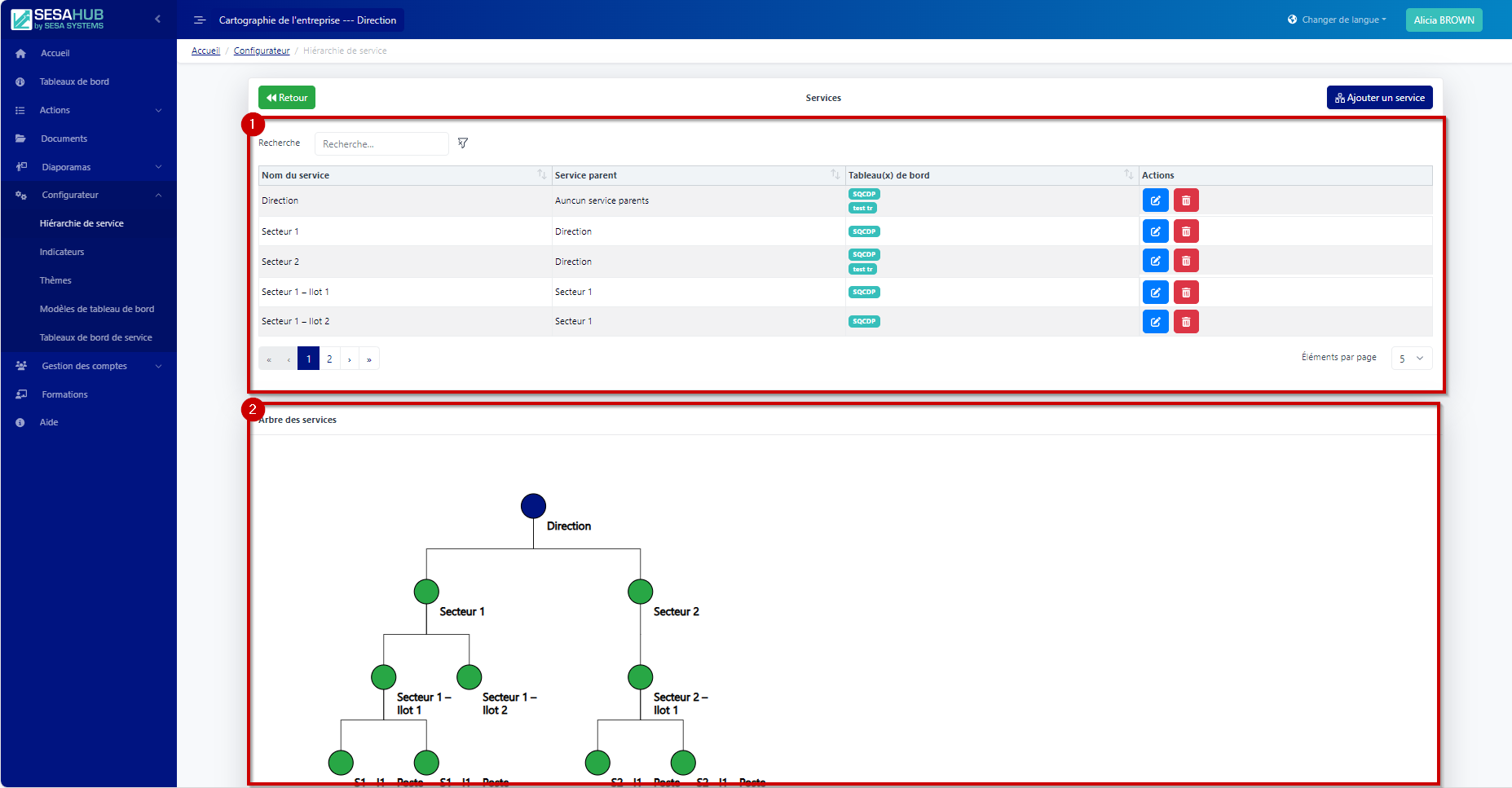Toggle the hamburger menu icon in header
The width and height of the screenshot is (1512, 788).
click(x=200, y=20)
